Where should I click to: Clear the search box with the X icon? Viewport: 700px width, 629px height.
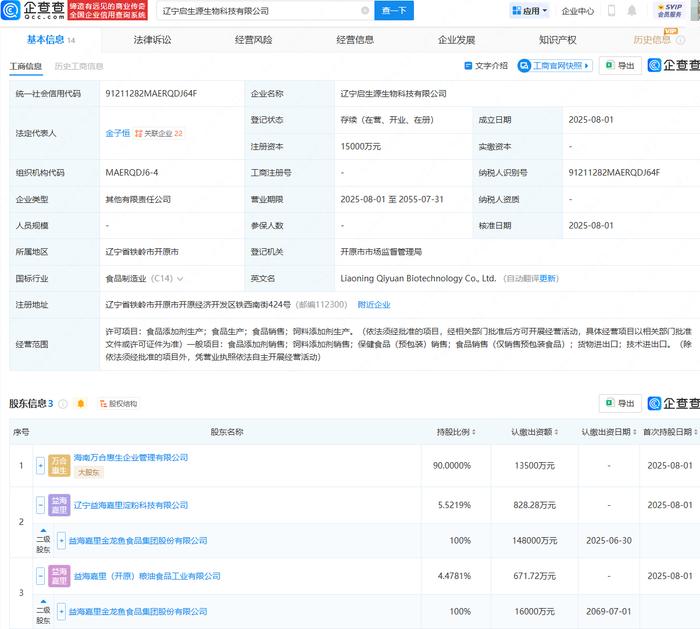(x=365, y=10)
